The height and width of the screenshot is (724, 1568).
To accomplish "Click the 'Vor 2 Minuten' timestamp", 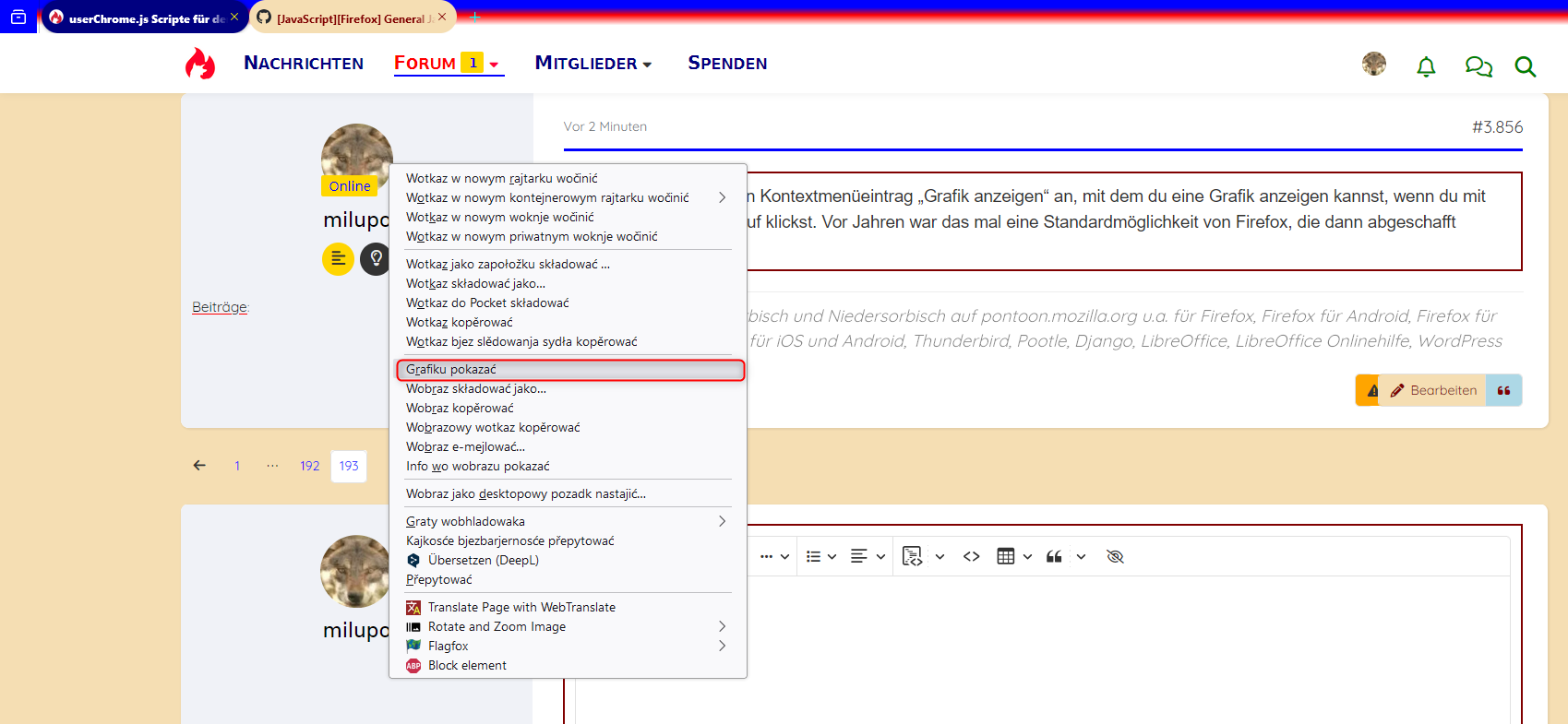I will tap(605, 127).
